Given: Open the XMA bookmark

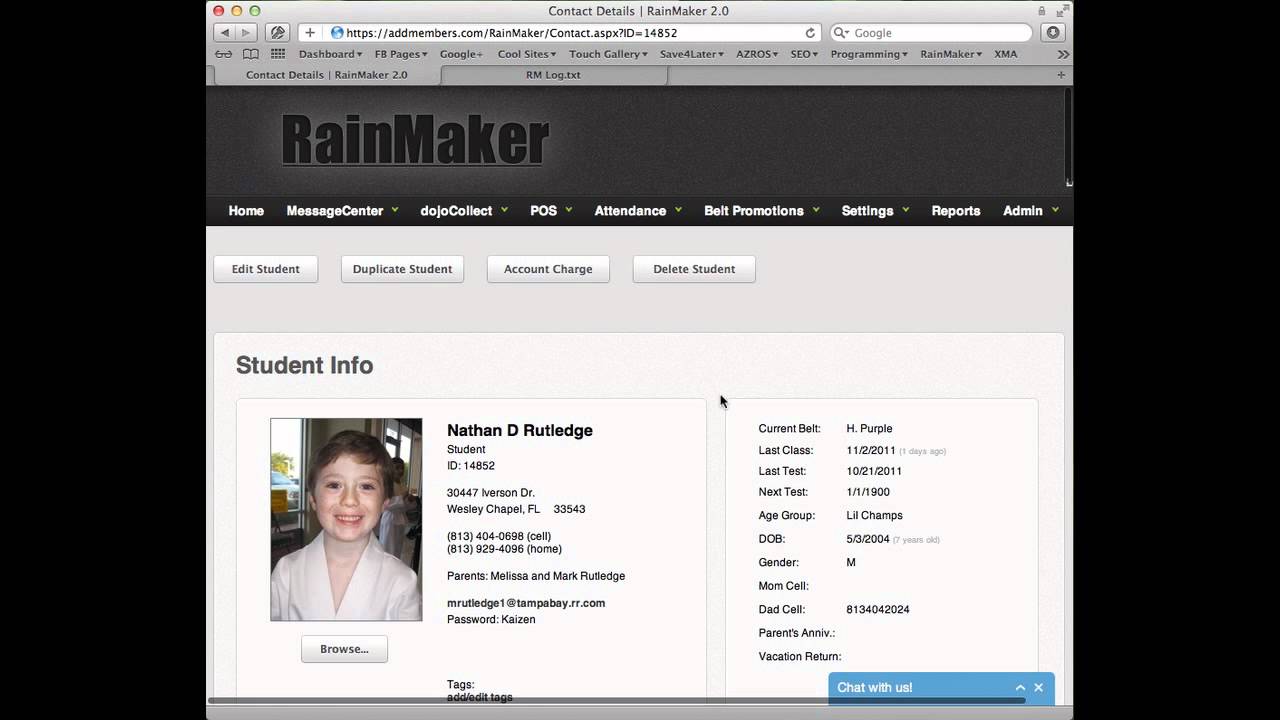Looking at the screenshot, I should coord(1005,54).
